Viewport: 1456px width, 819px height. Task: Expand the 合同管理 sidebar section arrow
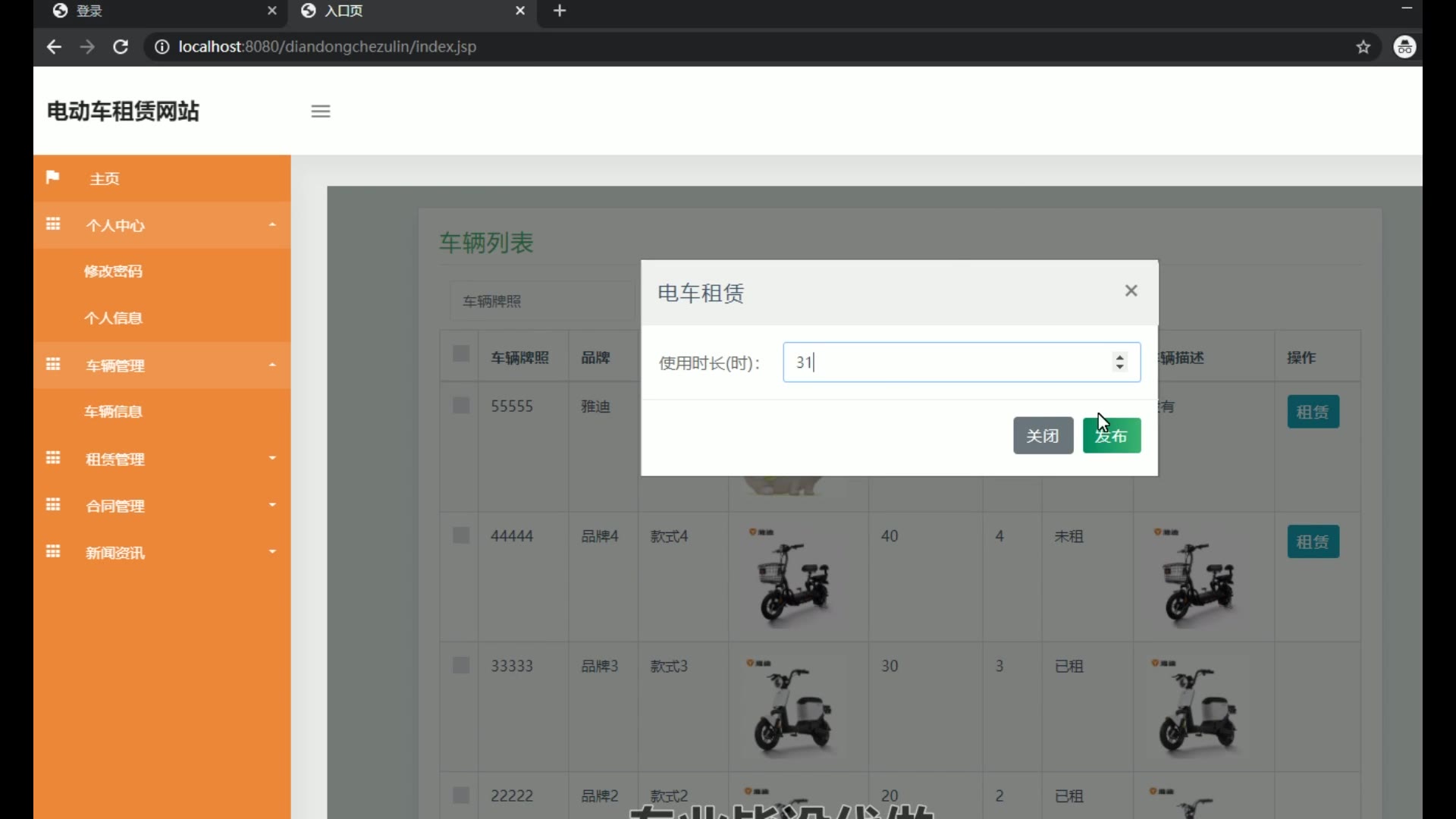point(272,505)
